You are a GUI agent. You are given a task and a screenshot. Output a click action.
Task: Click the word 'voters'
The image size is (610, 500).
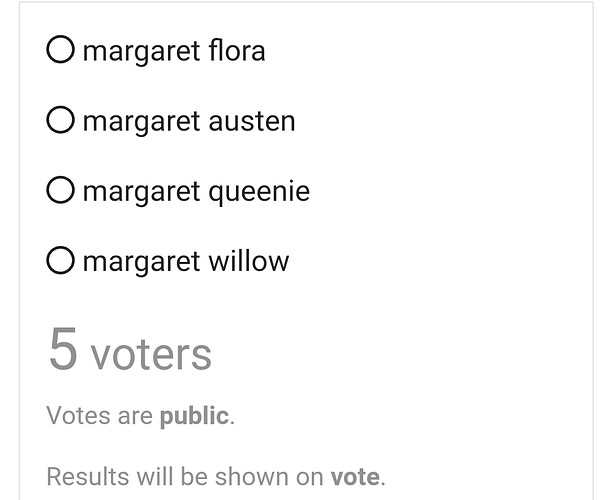151,355
